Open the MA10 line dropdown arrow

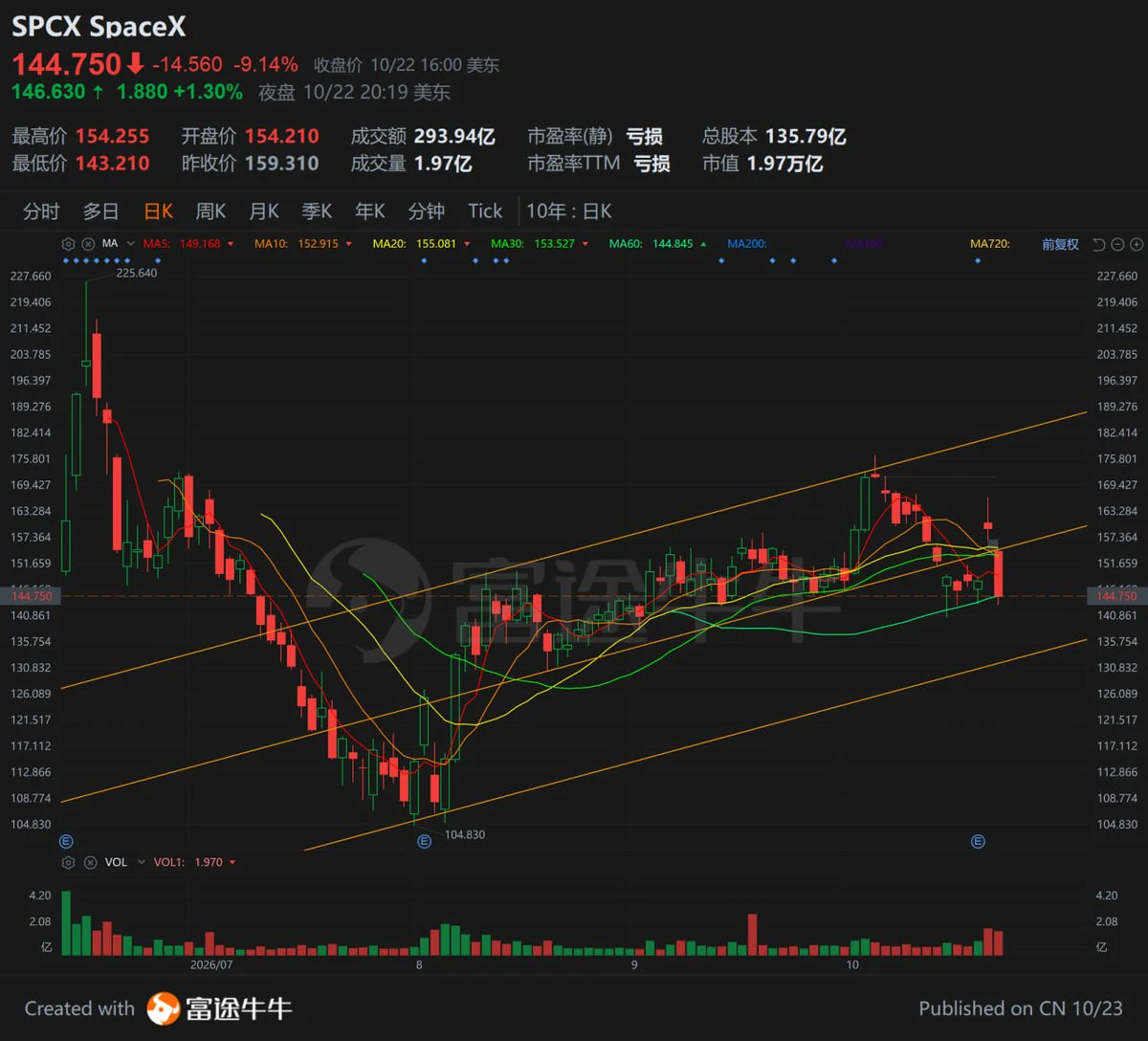click(x=349, y=244)
